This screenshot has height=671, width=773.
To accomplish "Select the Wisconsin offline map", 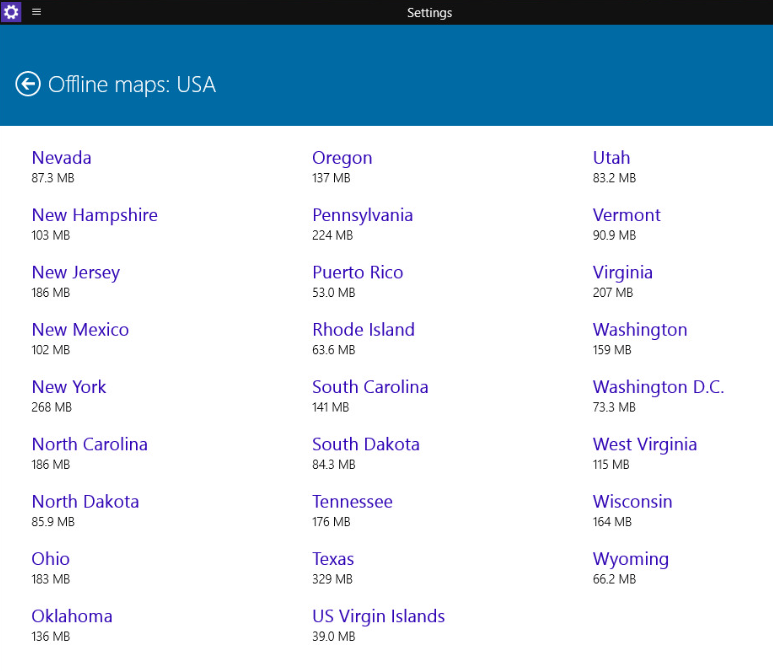I will coord(632,501).
